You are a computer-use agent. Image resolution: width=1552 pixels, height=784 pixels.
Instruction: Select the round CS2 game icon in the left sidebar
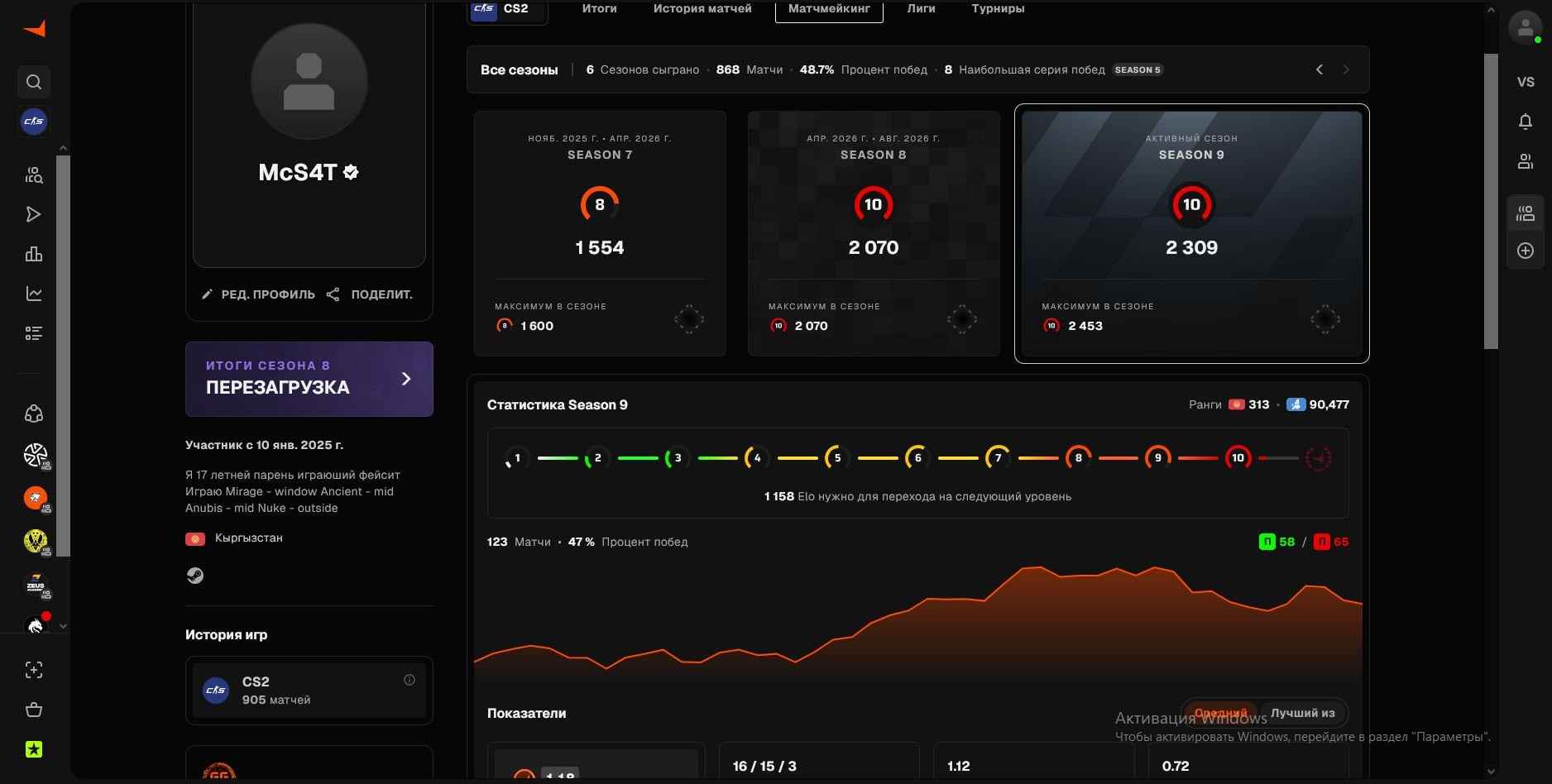click(x=34, y=122)
